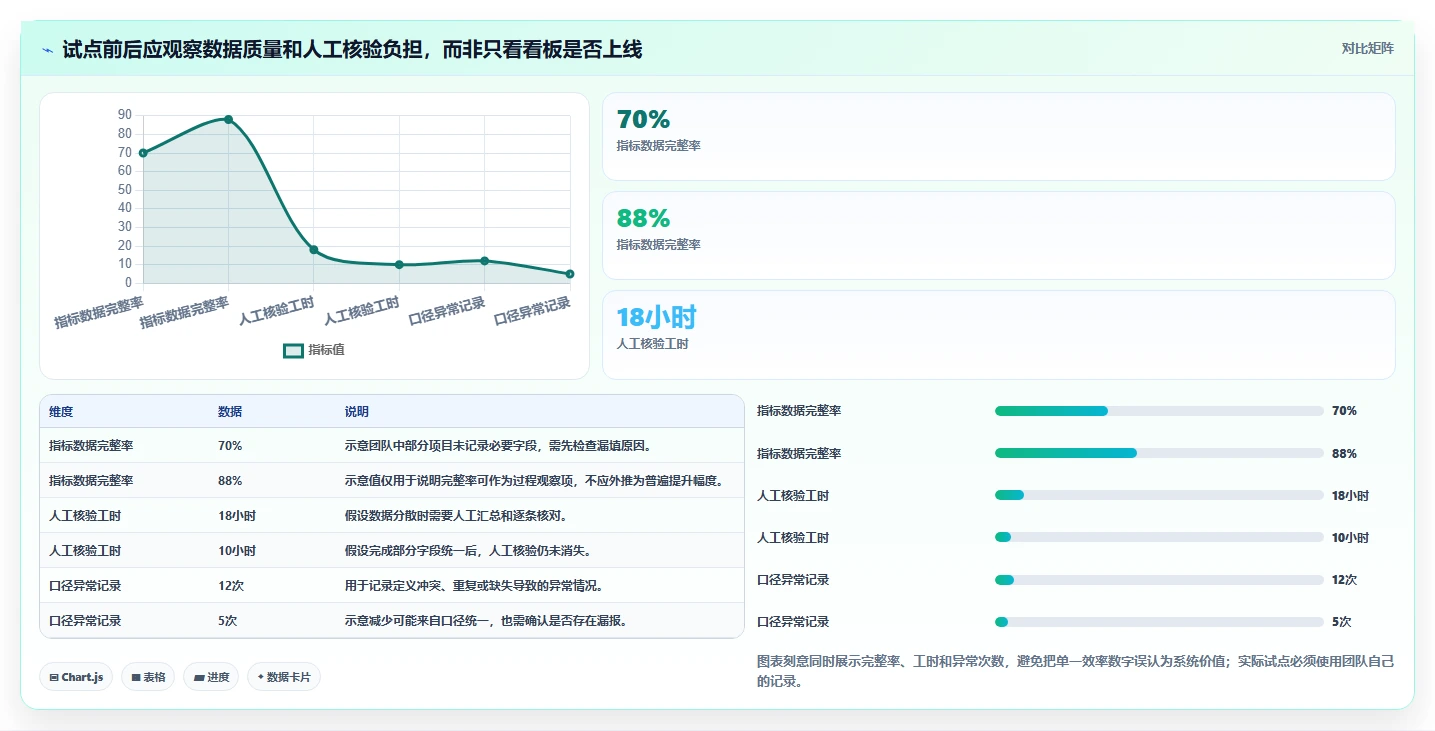
Task: Click the 说明 column header
Action: tap(357, 412)
